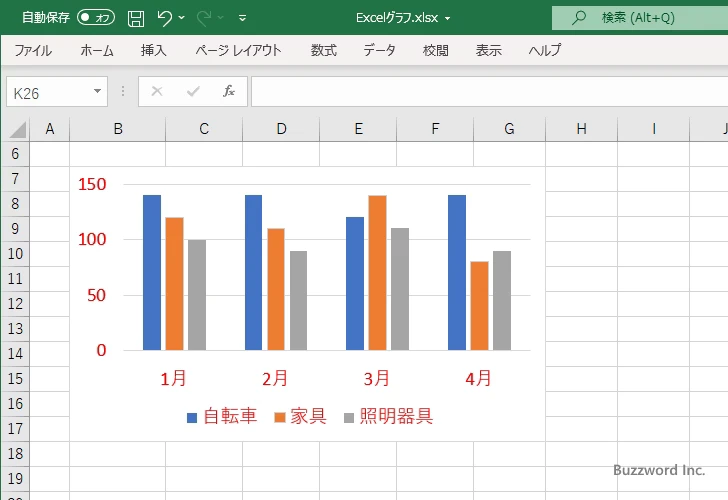The height and width of the screenshot is (500, 728).
Task: Select the orange 家具 bar for 3月
Action: pos(377,273)
